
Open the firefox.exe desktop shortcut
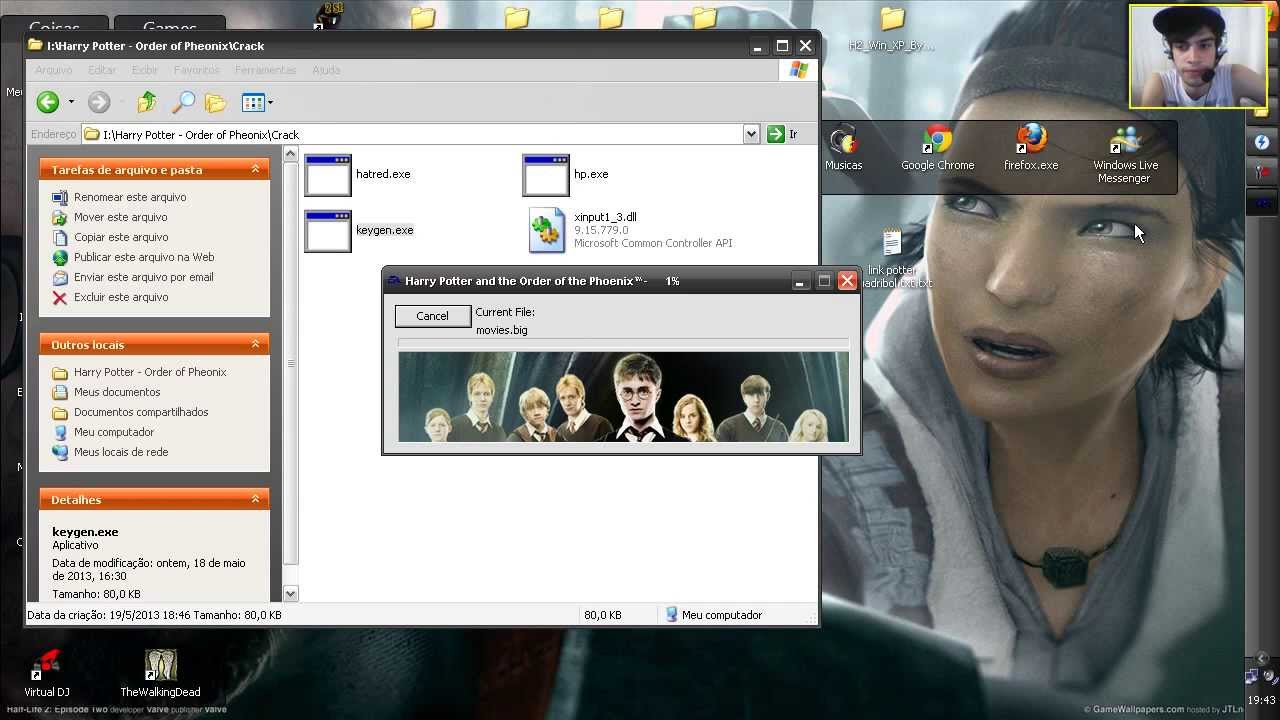[x=1031, y=148]
